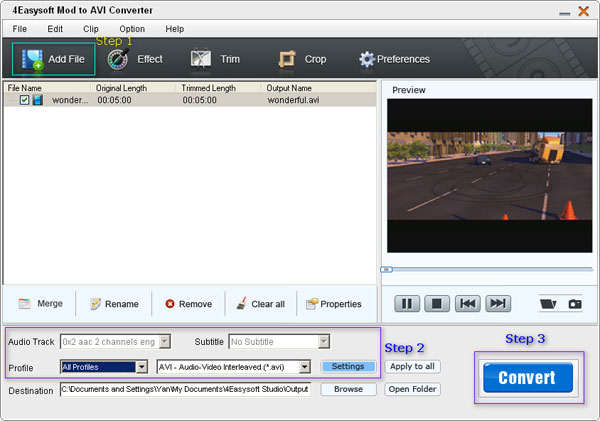Start conversion with Convert button
Screen dimensions: 600x421
(x=528, y=378)
